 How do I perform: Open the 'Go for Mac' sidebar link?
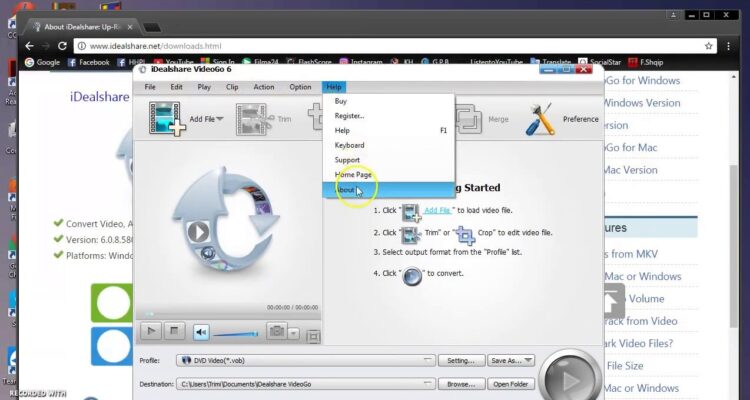[x=631, y=147]
